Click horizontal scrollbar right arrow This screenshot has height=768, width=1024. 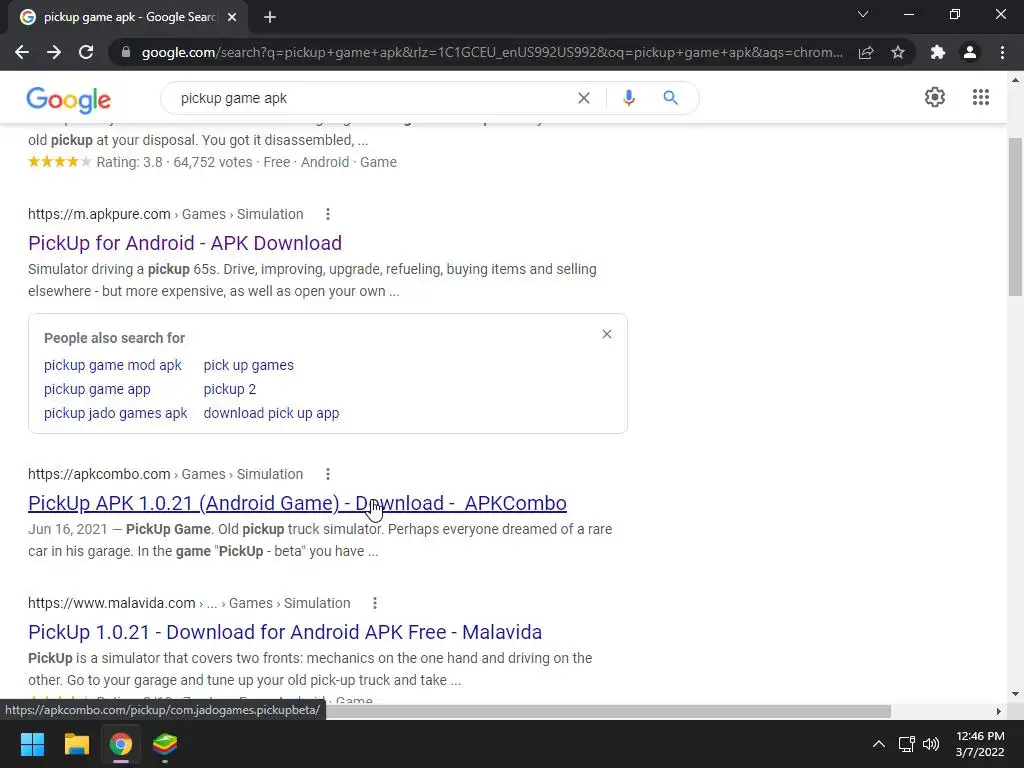click(998, 711)
